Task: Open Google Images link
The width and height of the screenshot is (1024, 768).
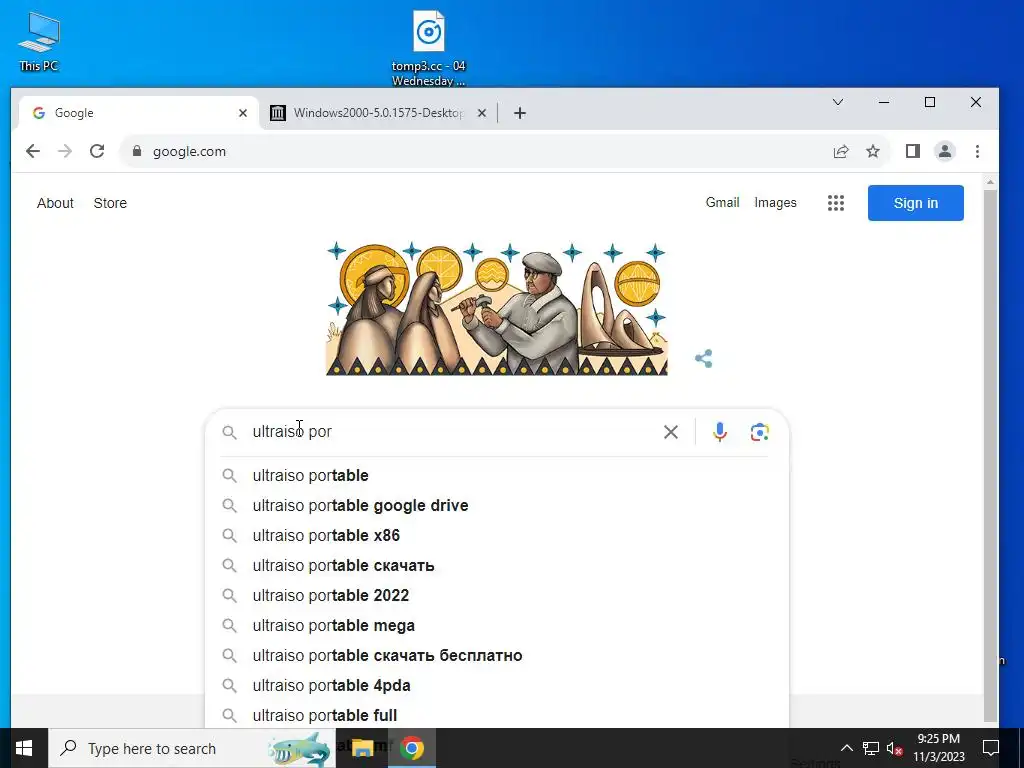Action: pos(775,202)
